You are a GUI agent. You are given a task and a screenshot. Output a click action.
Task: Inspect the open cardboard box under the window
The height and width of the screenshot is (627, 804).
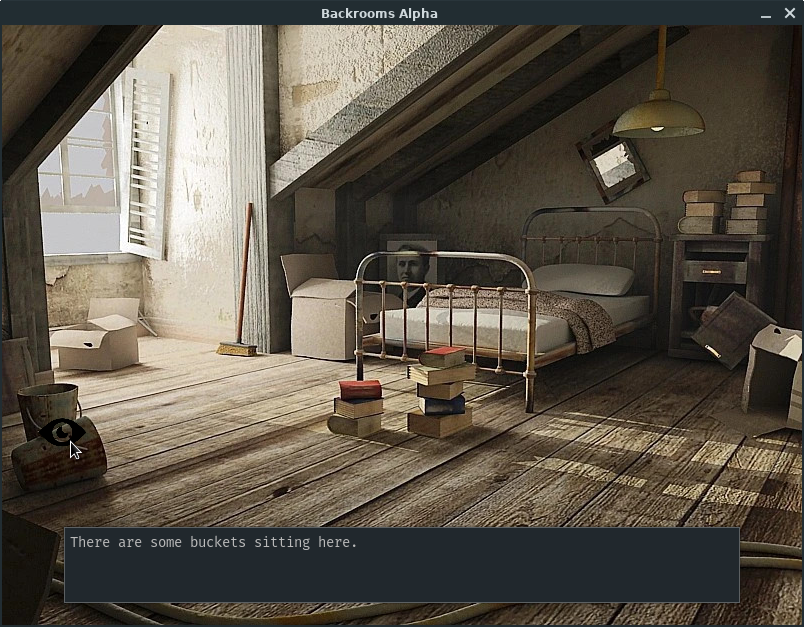click(x=97, y=335)
